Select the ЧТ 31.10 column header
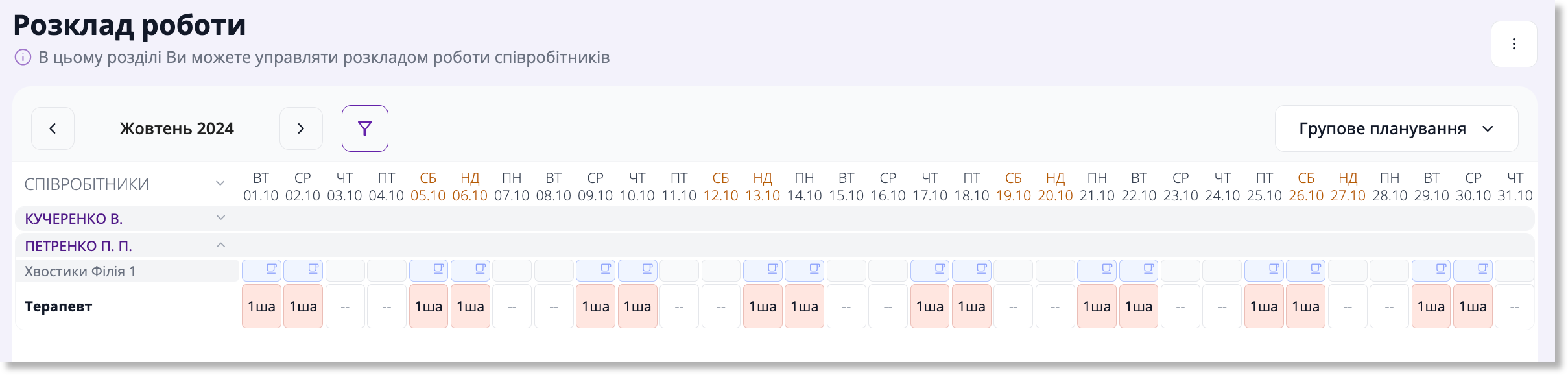This screenshot has width=1568, height=375. 1515,187
